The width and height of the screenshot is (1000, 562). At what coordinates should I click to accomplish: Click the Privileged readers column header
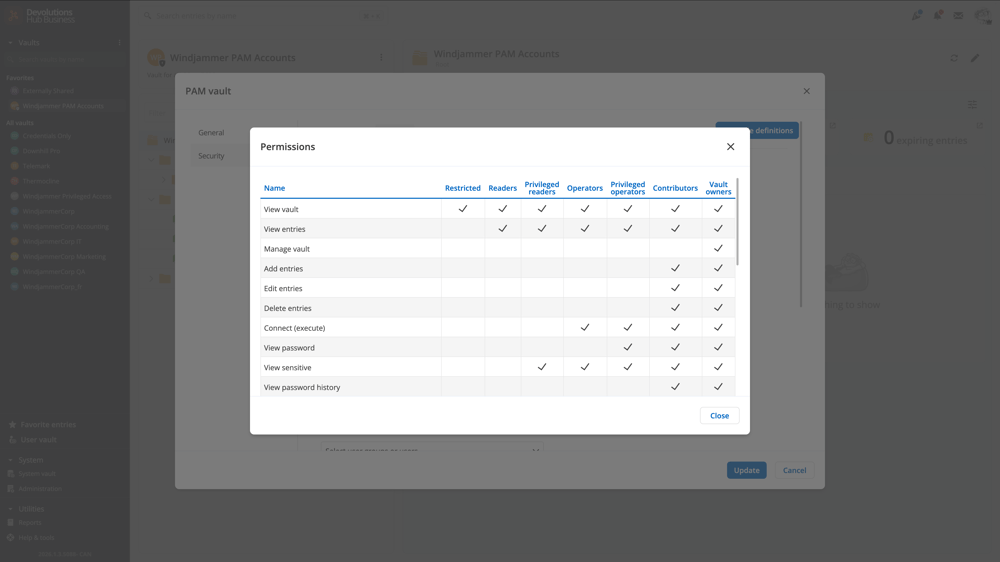tap(541, 188)
